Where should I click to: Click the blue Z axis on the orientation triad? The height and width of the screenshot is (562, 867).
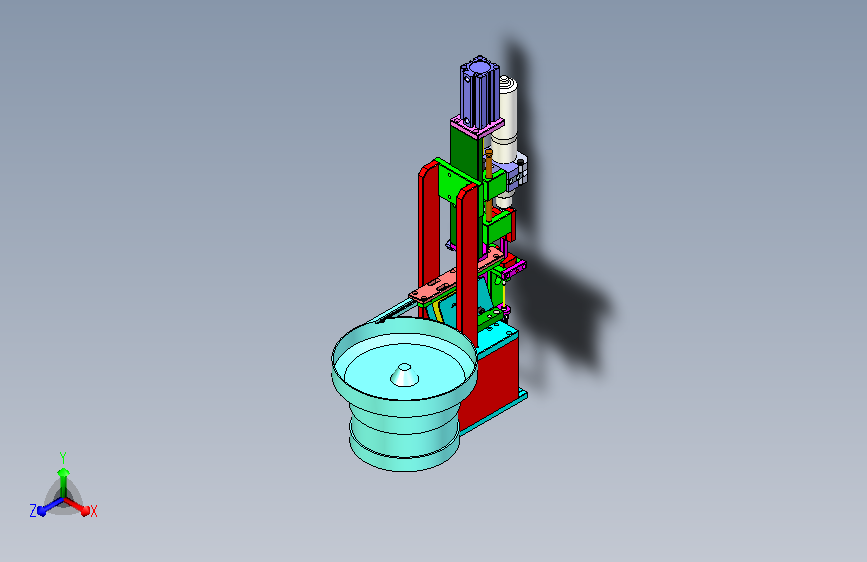(x=48, y=507)
